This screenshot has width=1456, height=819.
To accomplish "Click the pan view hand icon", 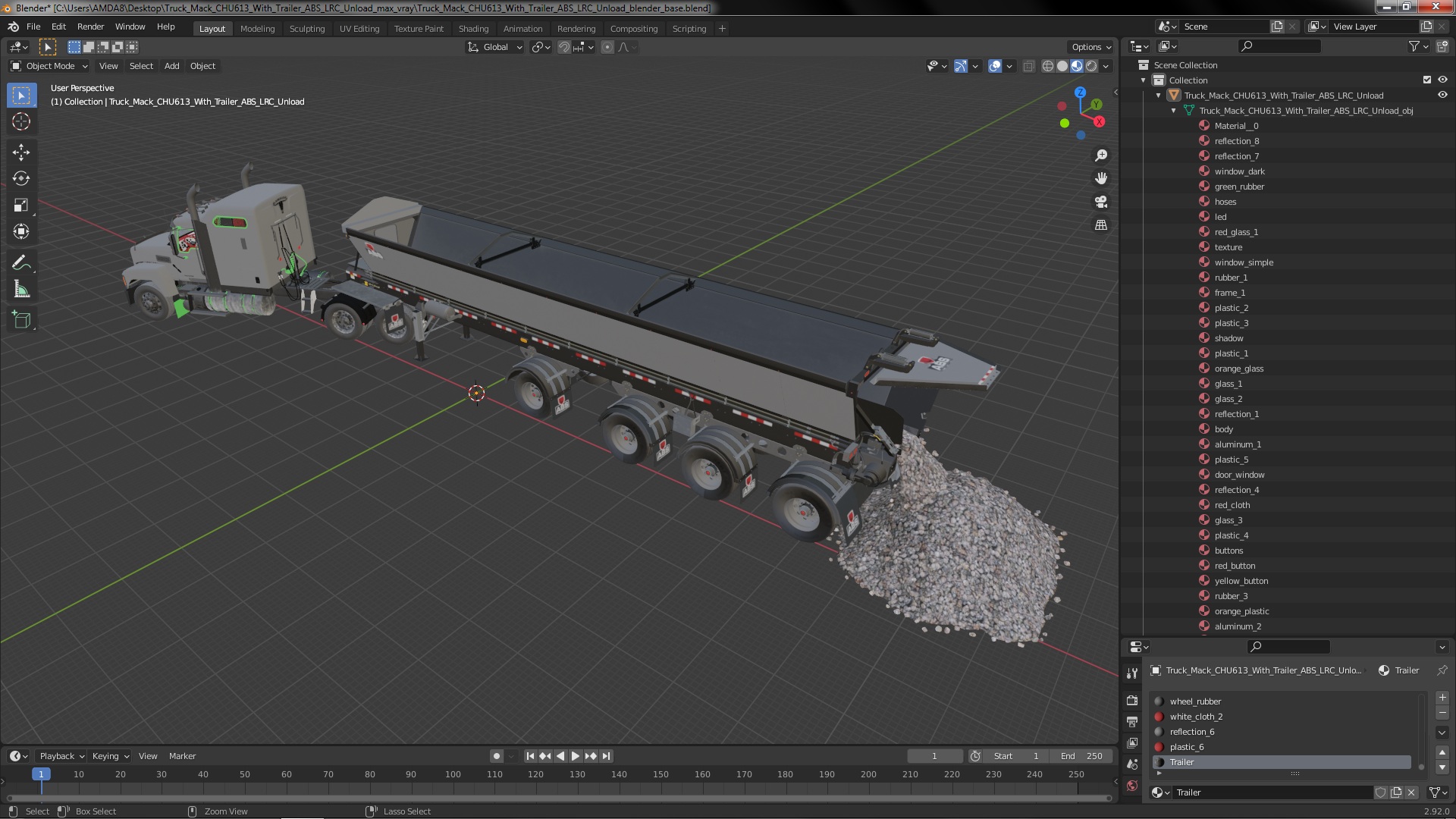I will (x=1101, y=178).
